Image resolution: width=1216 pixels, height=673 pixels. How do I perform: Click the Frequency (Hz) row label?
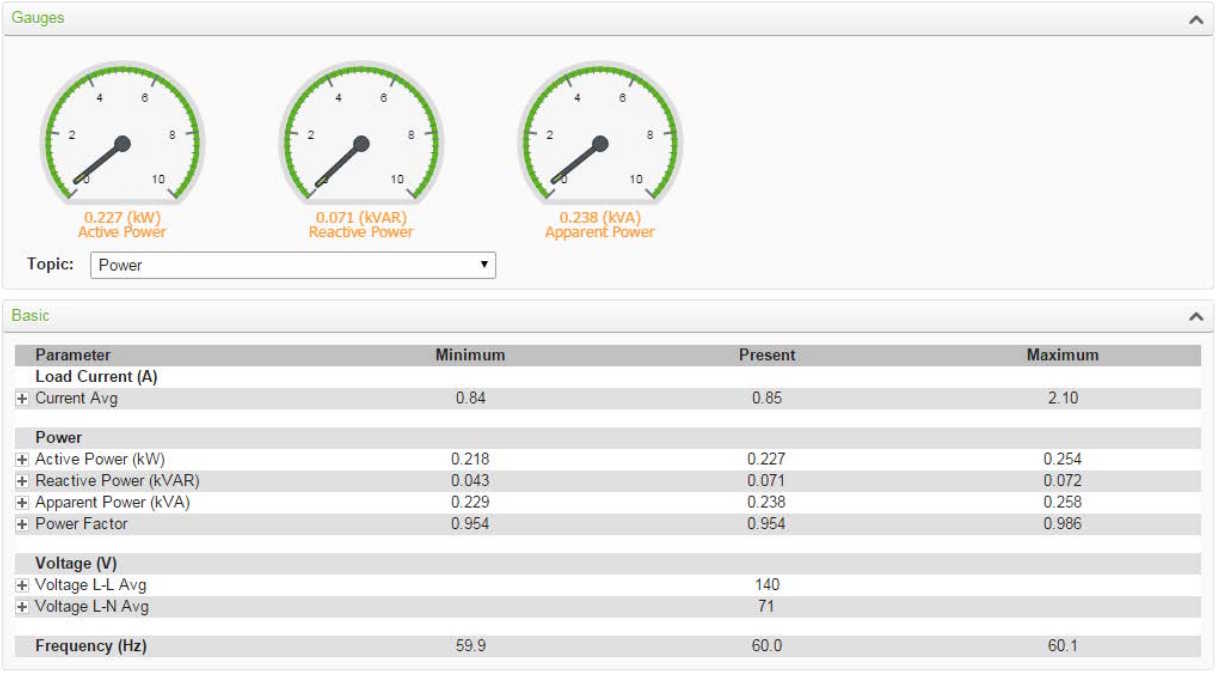pyautogui.click(x=91, y=646)
